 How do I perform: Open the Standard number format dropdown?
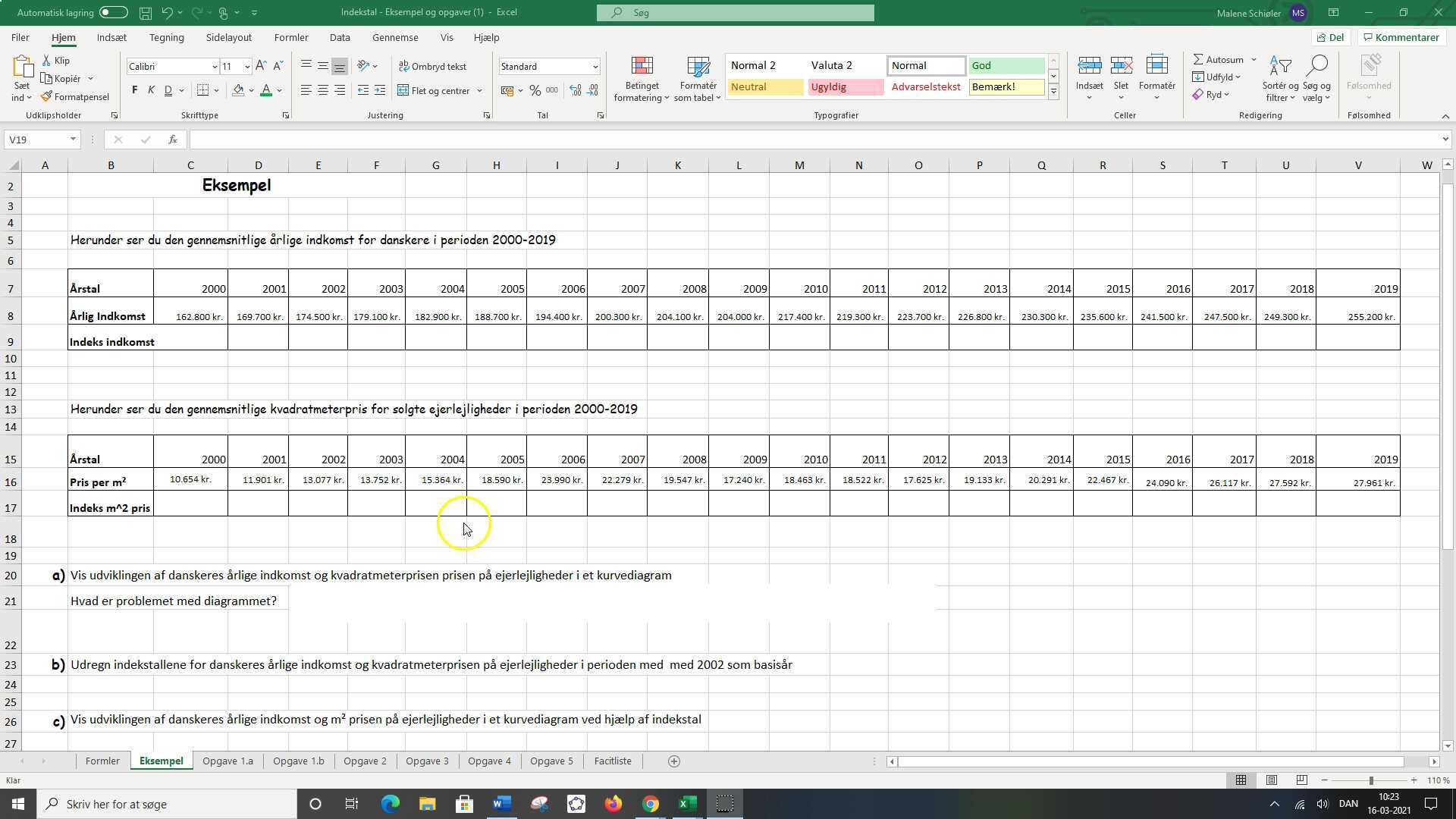point(595,67)
